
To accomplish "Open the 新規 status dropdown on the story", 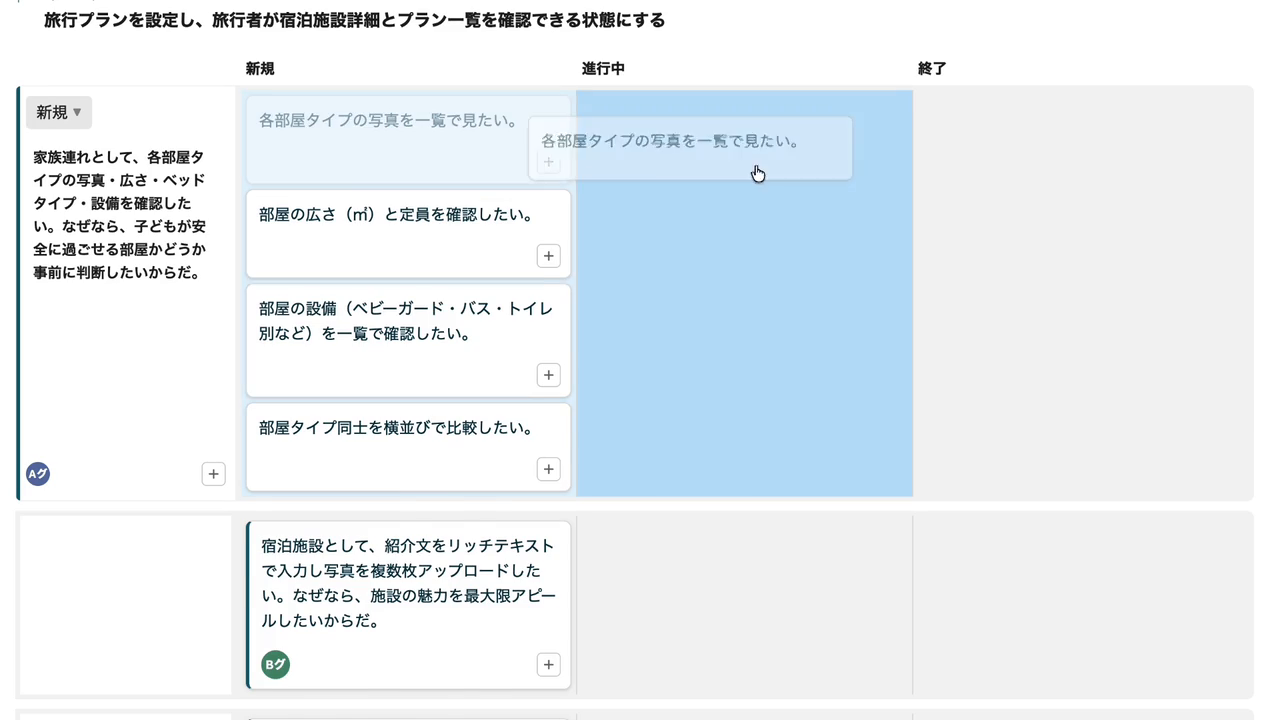I will (x=59, y=113).
